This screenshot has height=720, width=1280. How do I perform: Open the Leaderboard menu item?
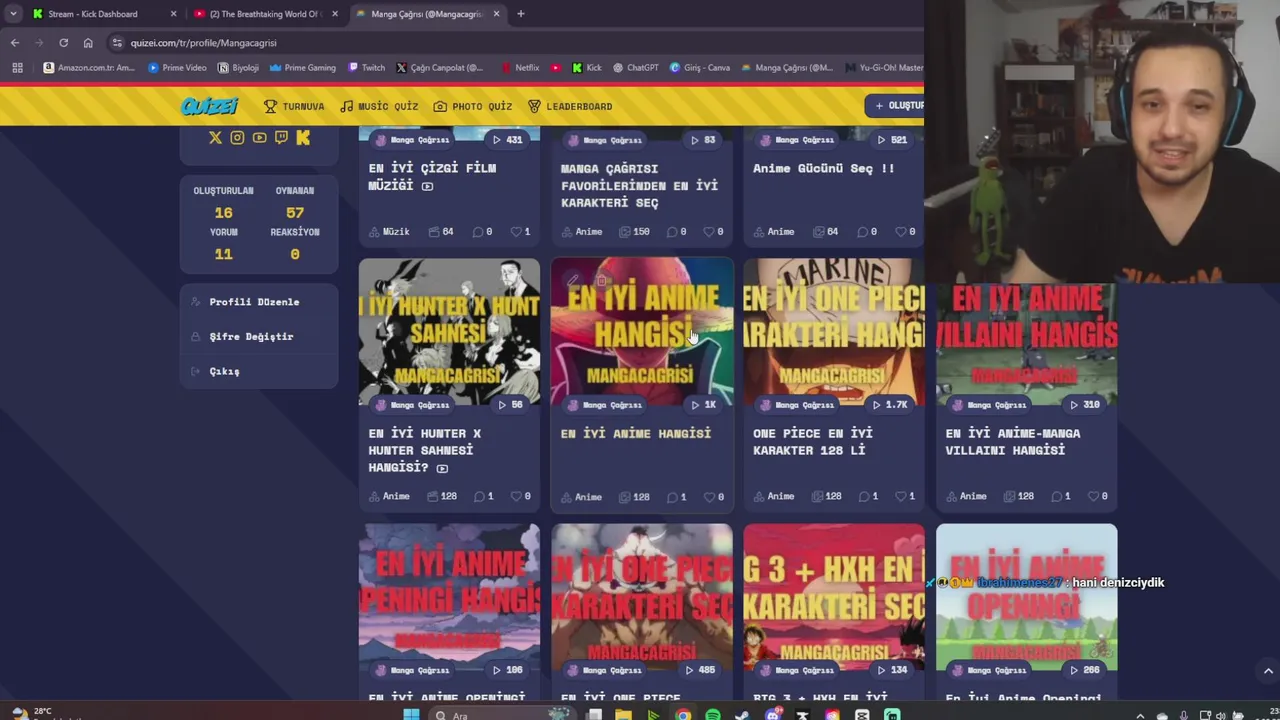[570, 106]
